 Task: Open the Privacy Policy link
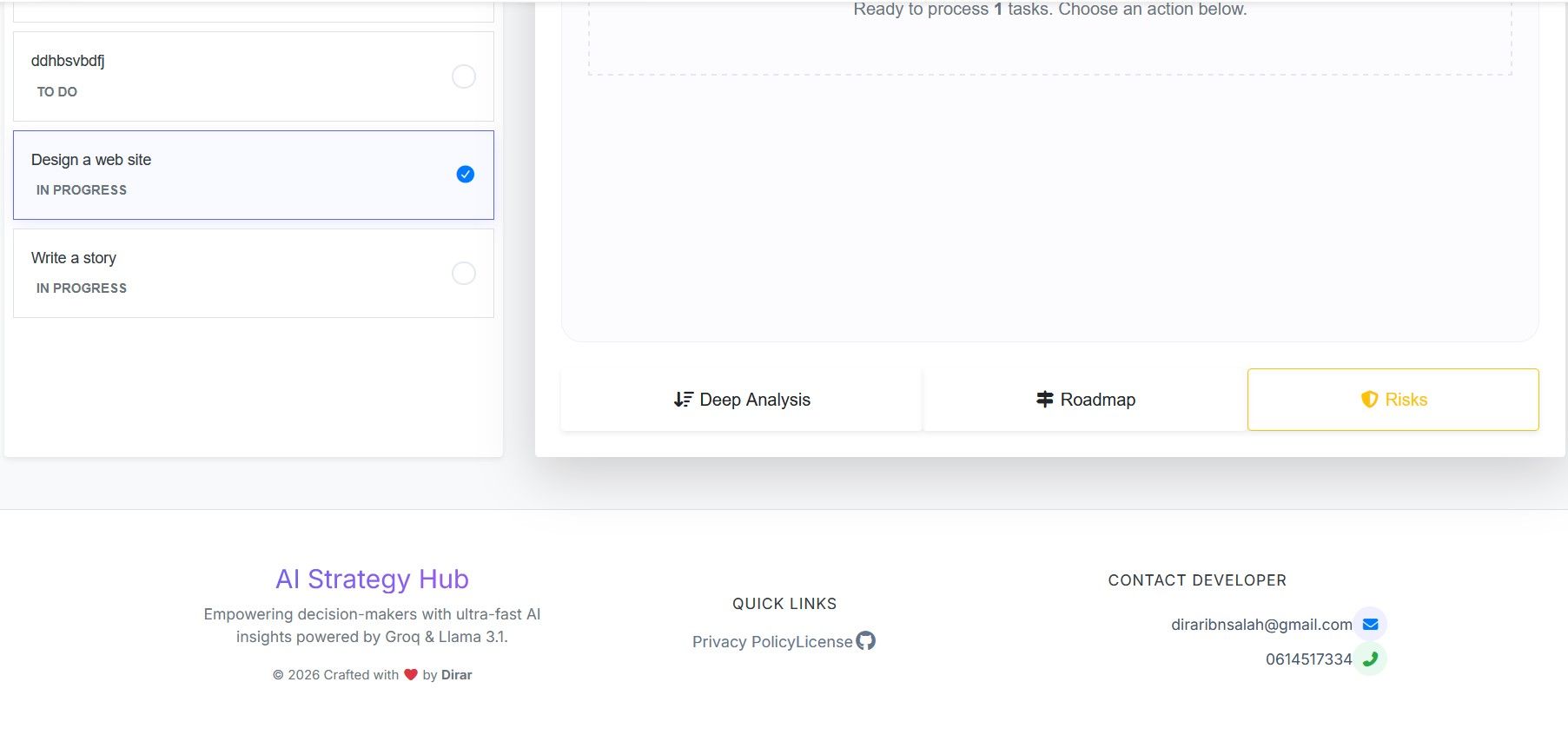click(x=744, y=642)
